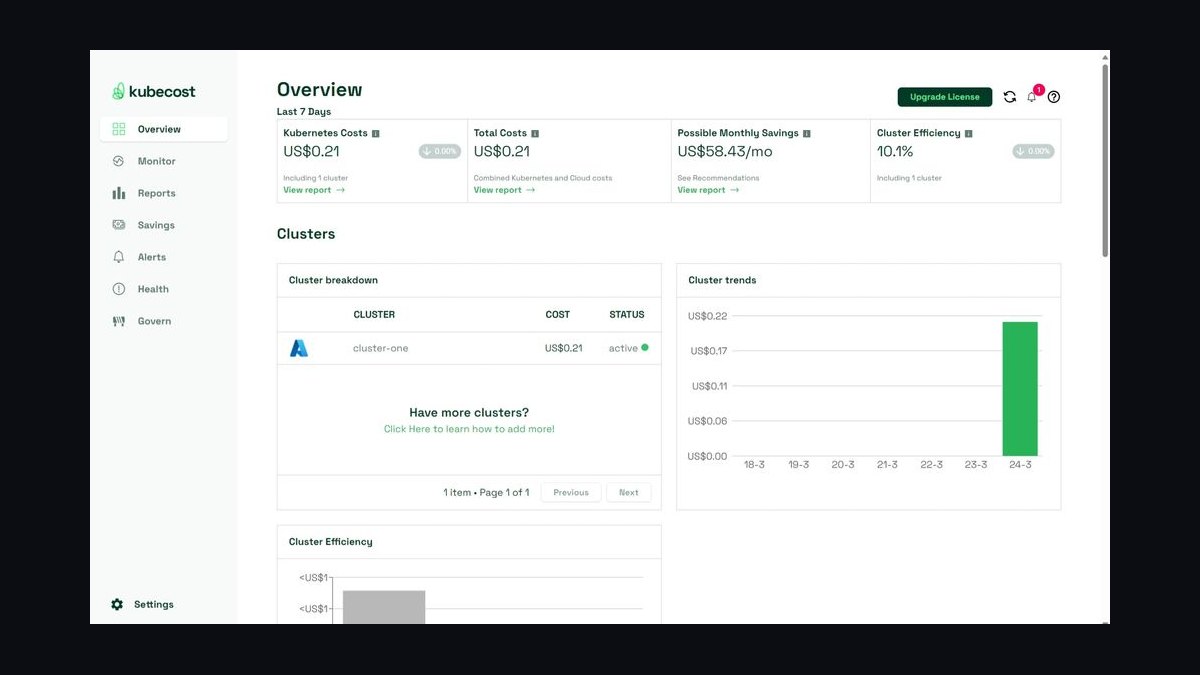This screenshot has height=675, width=1200.
Task: Open the Govern section
Action: [x=163, y=321]
